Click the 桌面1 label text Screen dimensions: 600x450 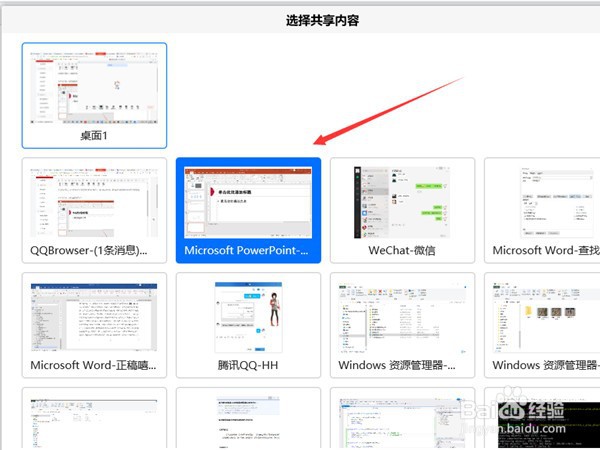(x=94, y=135)
